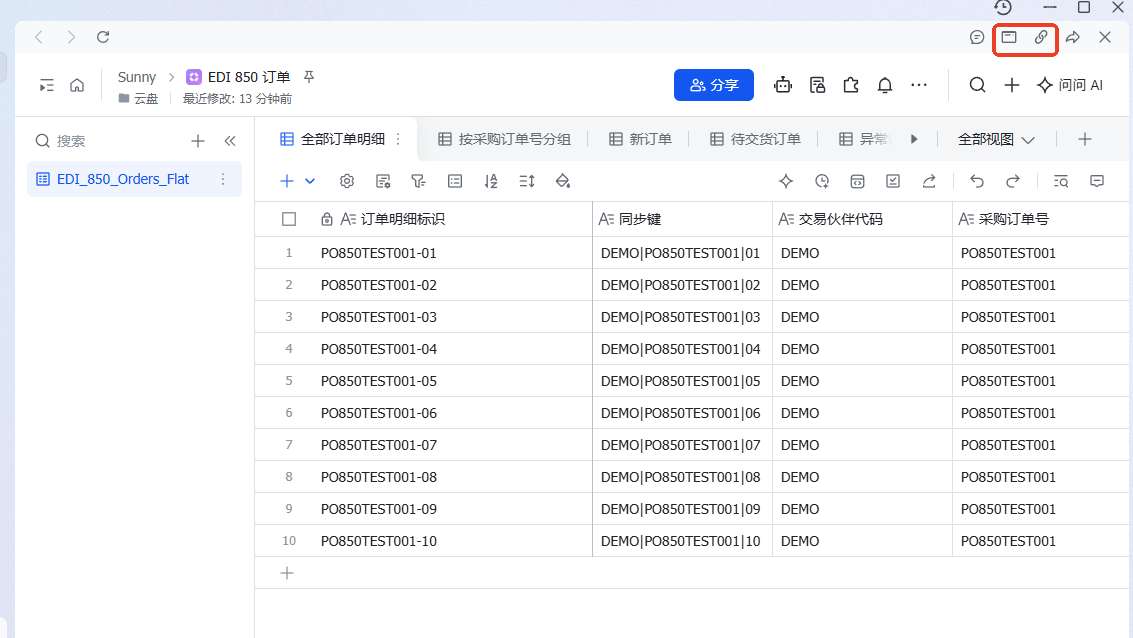This screenshot has height=638, width=1133.
Task: Show more view tabs arrow
Action: pos(914,139)
